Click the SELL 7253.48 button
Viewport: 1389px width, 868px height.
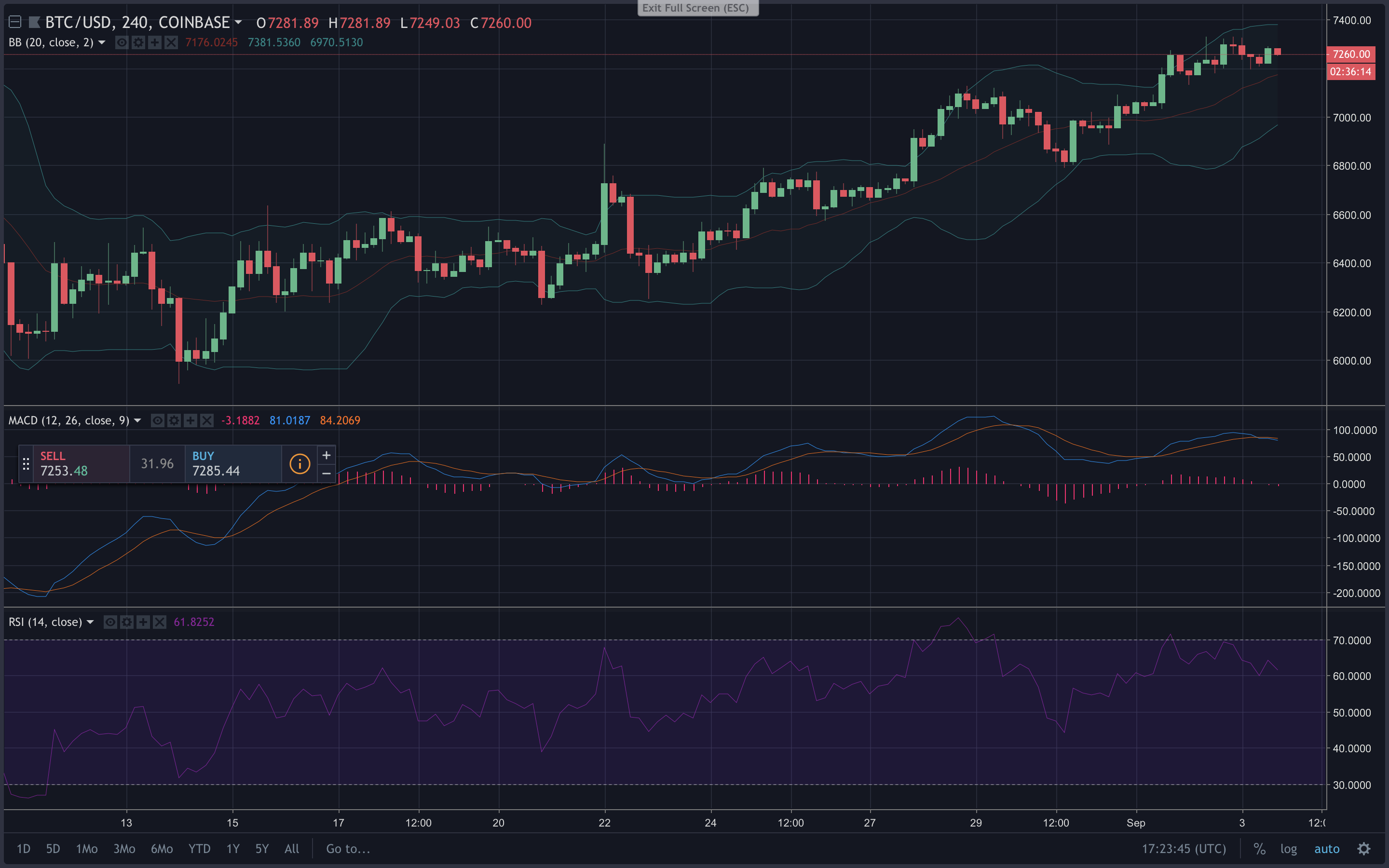[82, 464]
